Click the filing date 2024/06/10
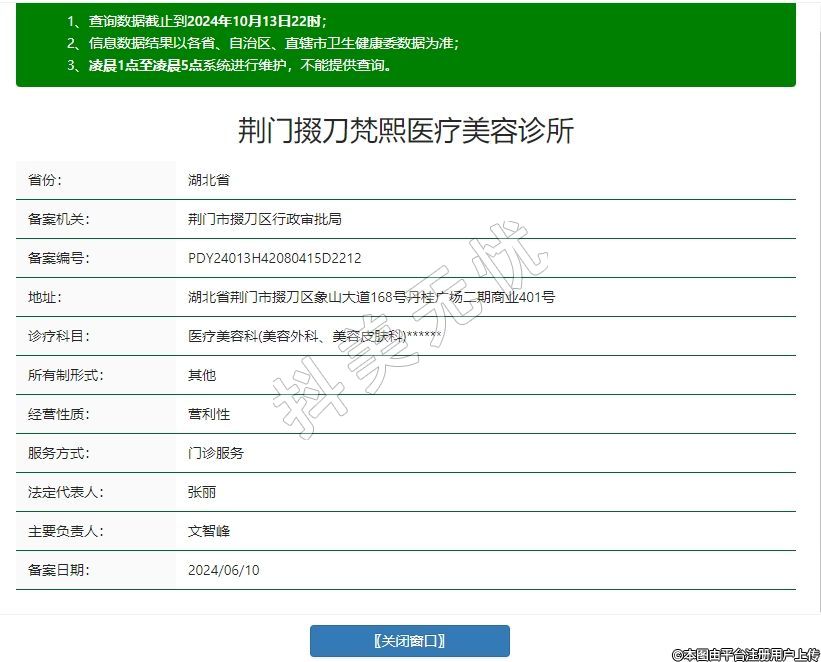 (x=223, y=570)
